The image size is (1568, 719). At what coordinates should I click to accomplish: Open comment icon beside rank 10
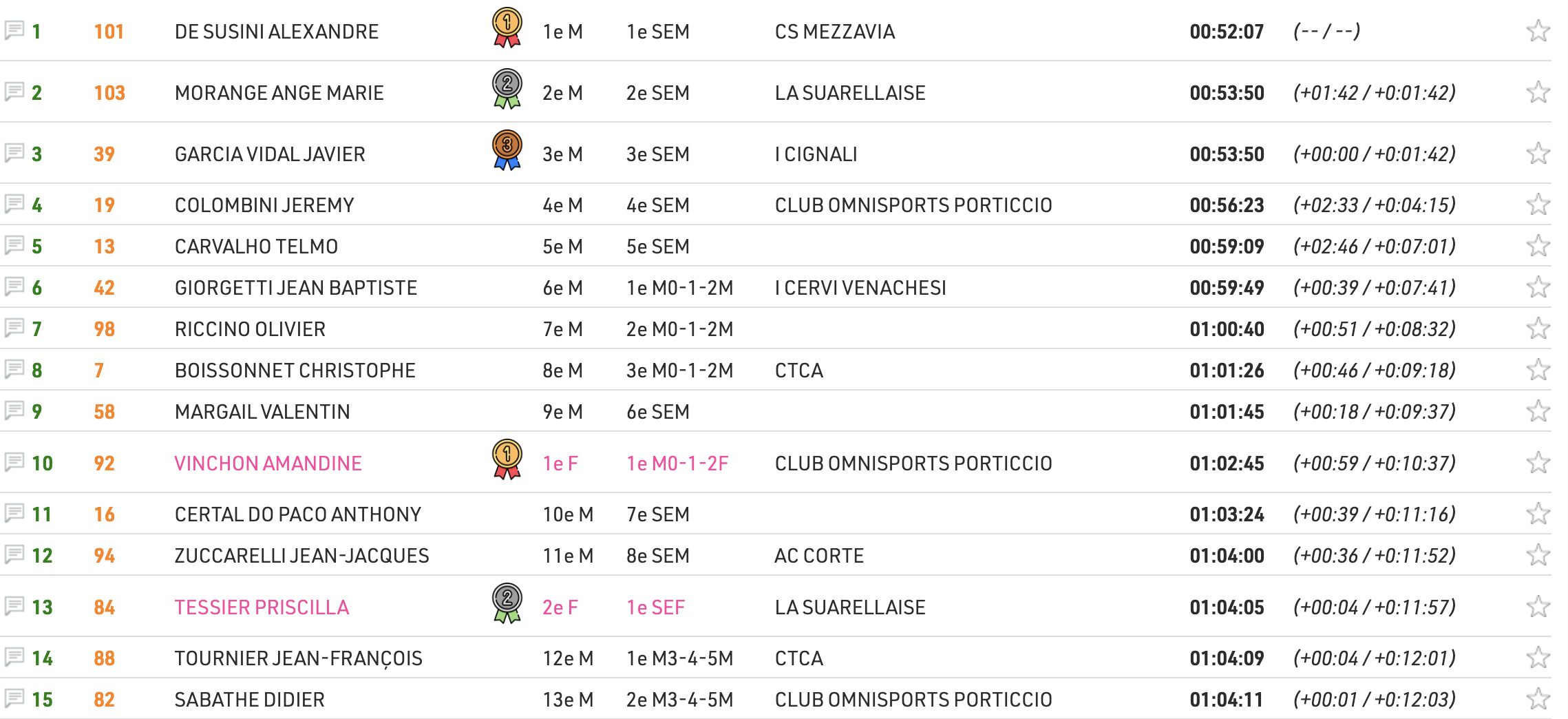click(14, 462)
